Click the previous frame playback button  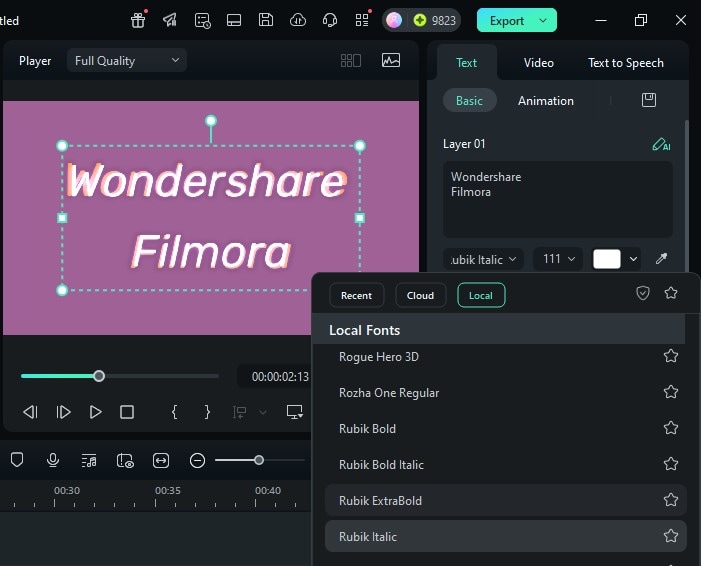pos(30,412)
